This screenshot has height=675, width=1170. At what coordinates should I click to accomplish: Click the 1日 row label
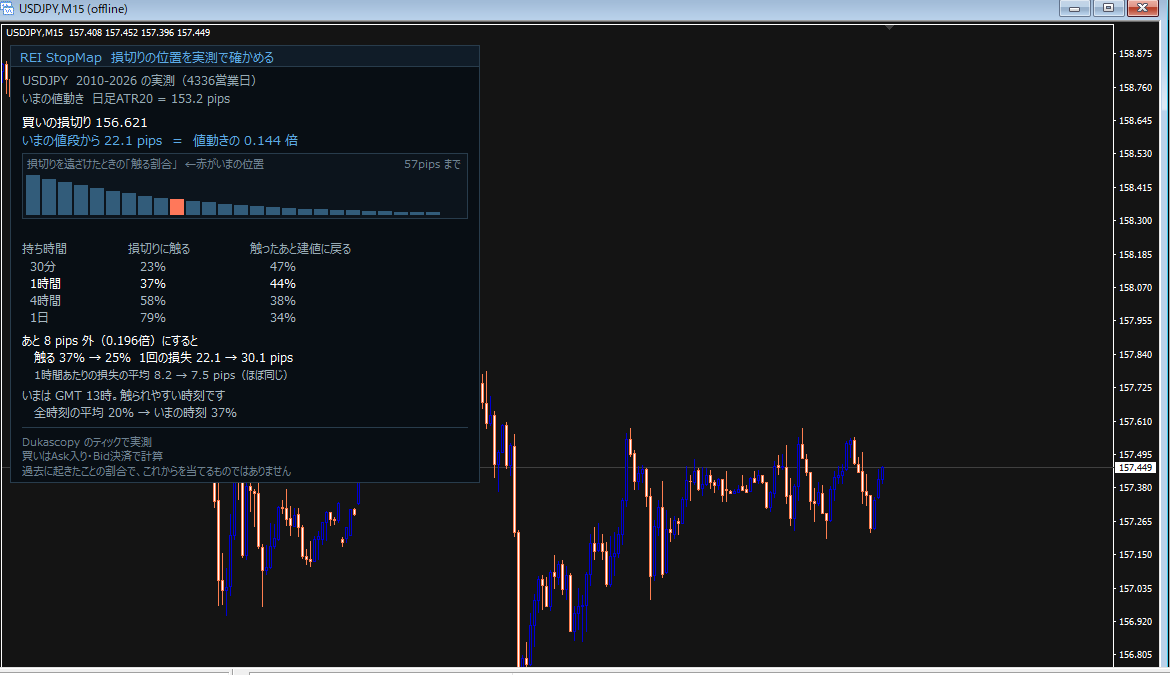[x=39, y=318]
